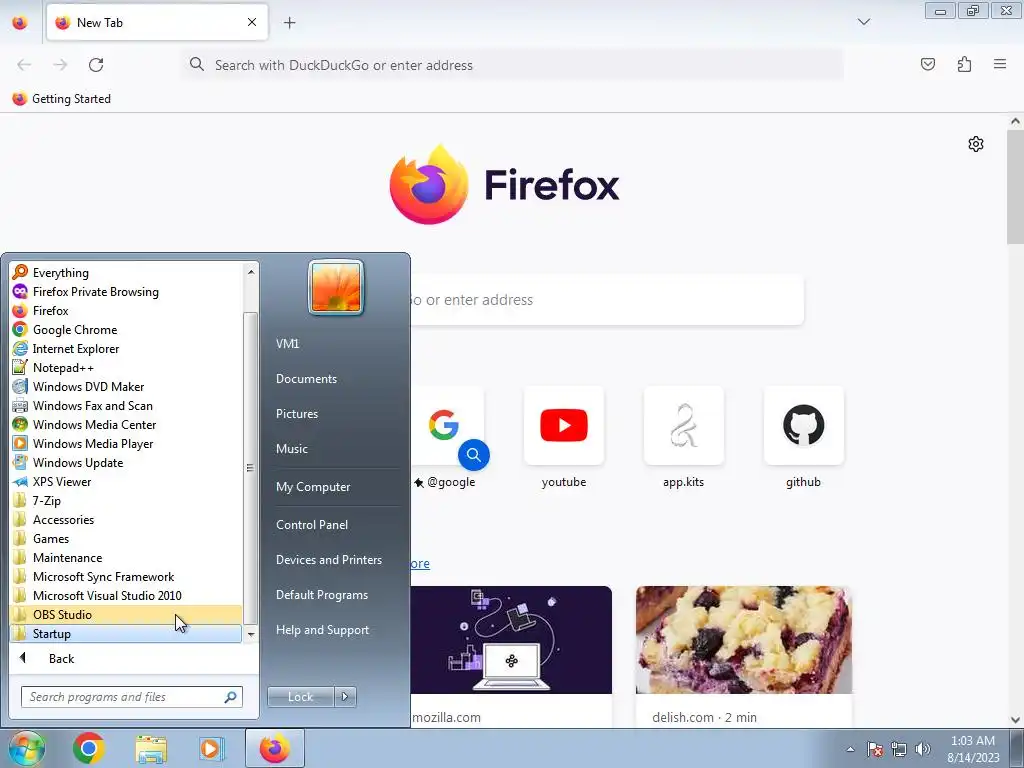This screenshot has height=768, width=1024.
Task: Open a new tab with the plus button
Action: 289,23
